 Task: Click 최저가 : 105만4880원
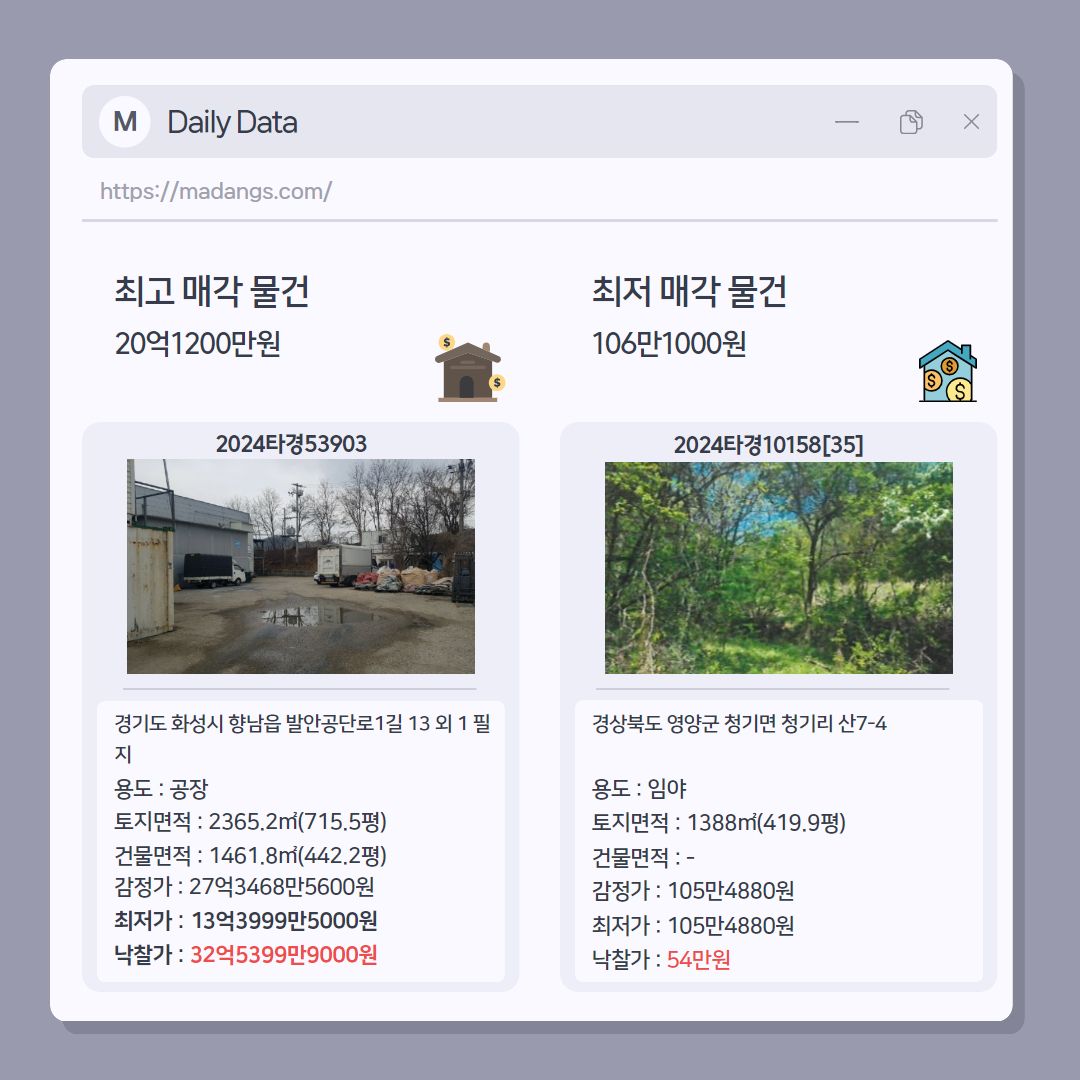coord(693,925)
